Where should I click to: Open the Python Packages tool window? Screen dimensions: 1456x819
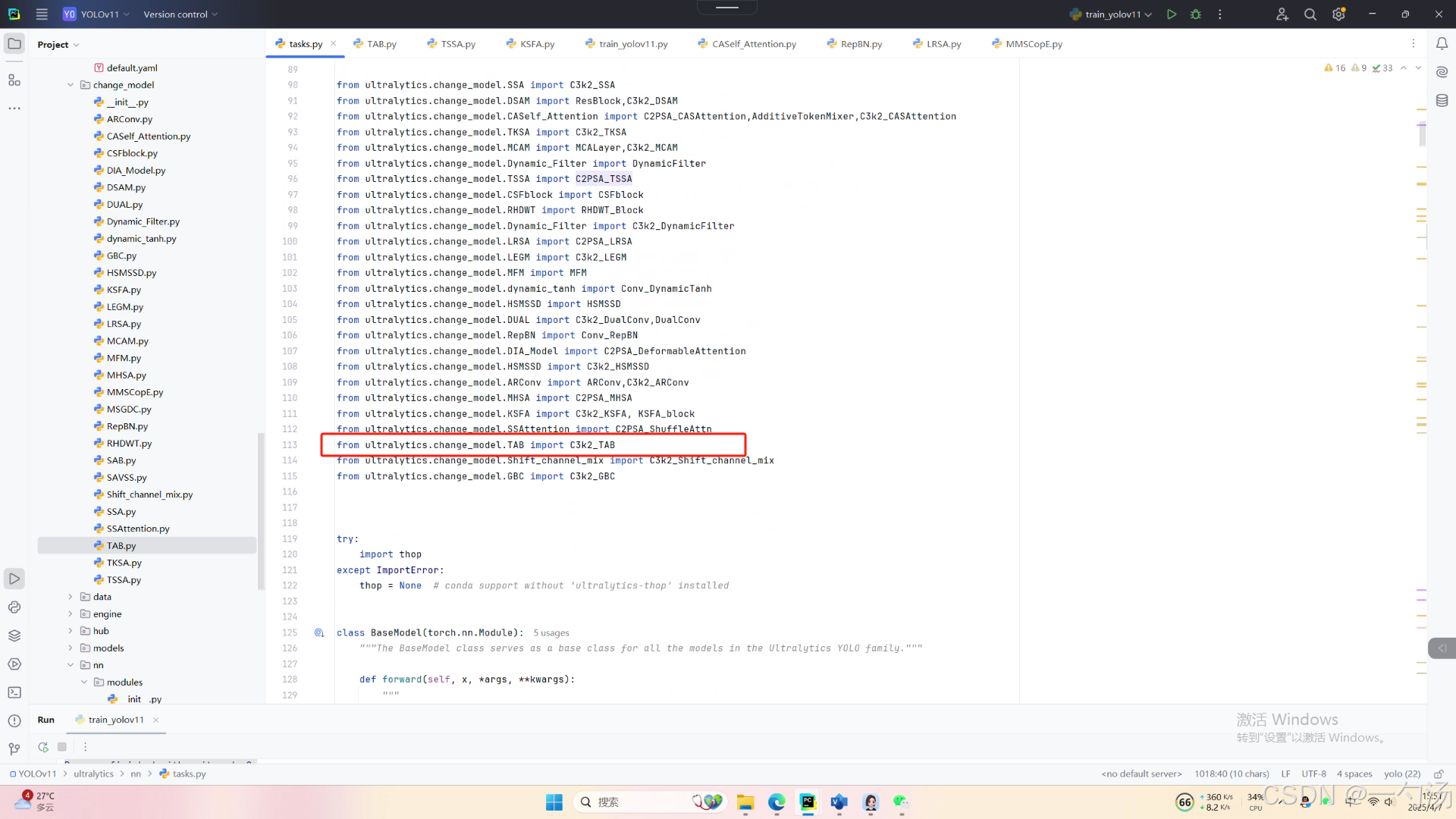[x=14, y=635]
